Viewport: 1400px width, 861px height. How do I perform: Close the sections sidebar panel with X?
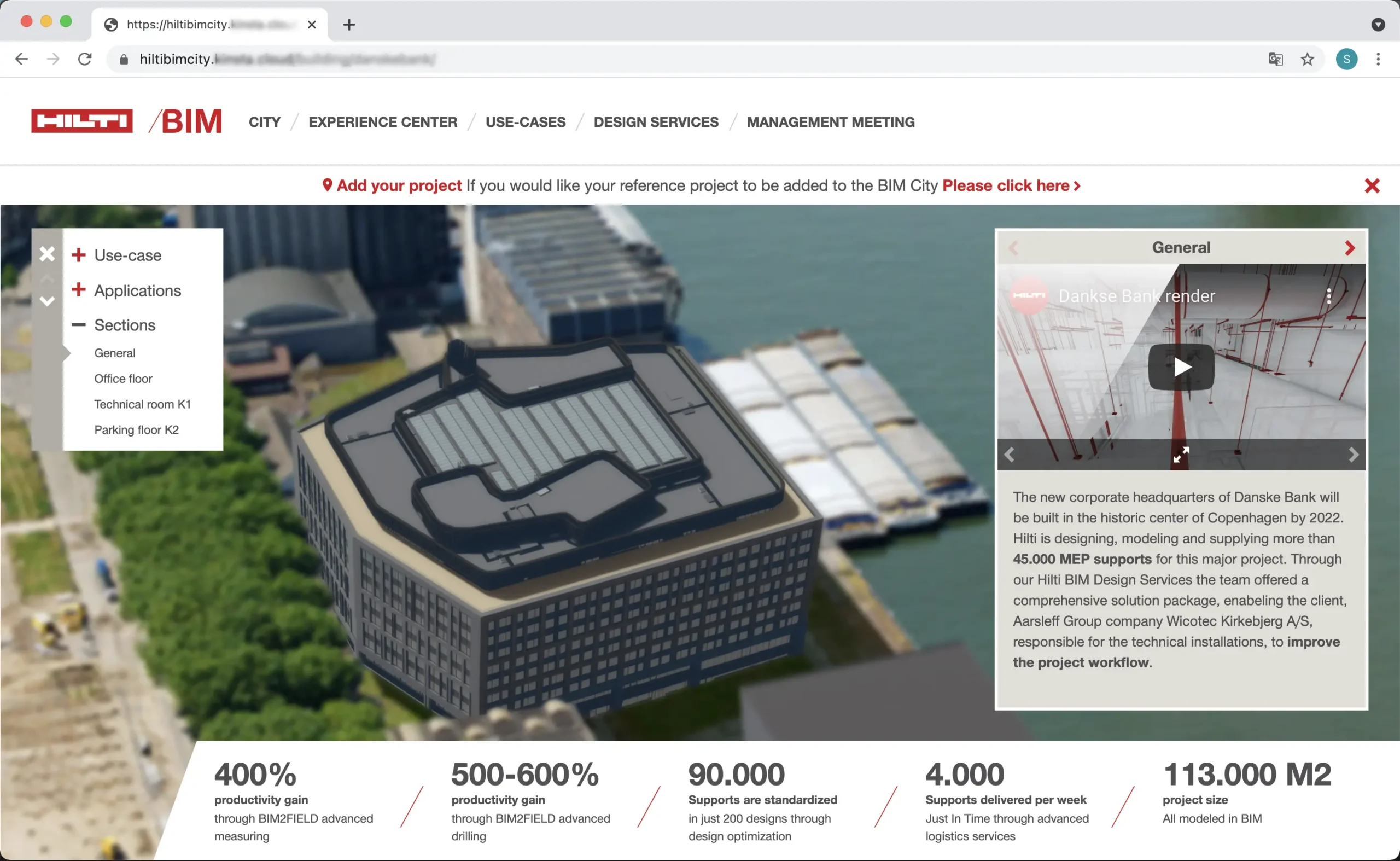tap(47, 254)
